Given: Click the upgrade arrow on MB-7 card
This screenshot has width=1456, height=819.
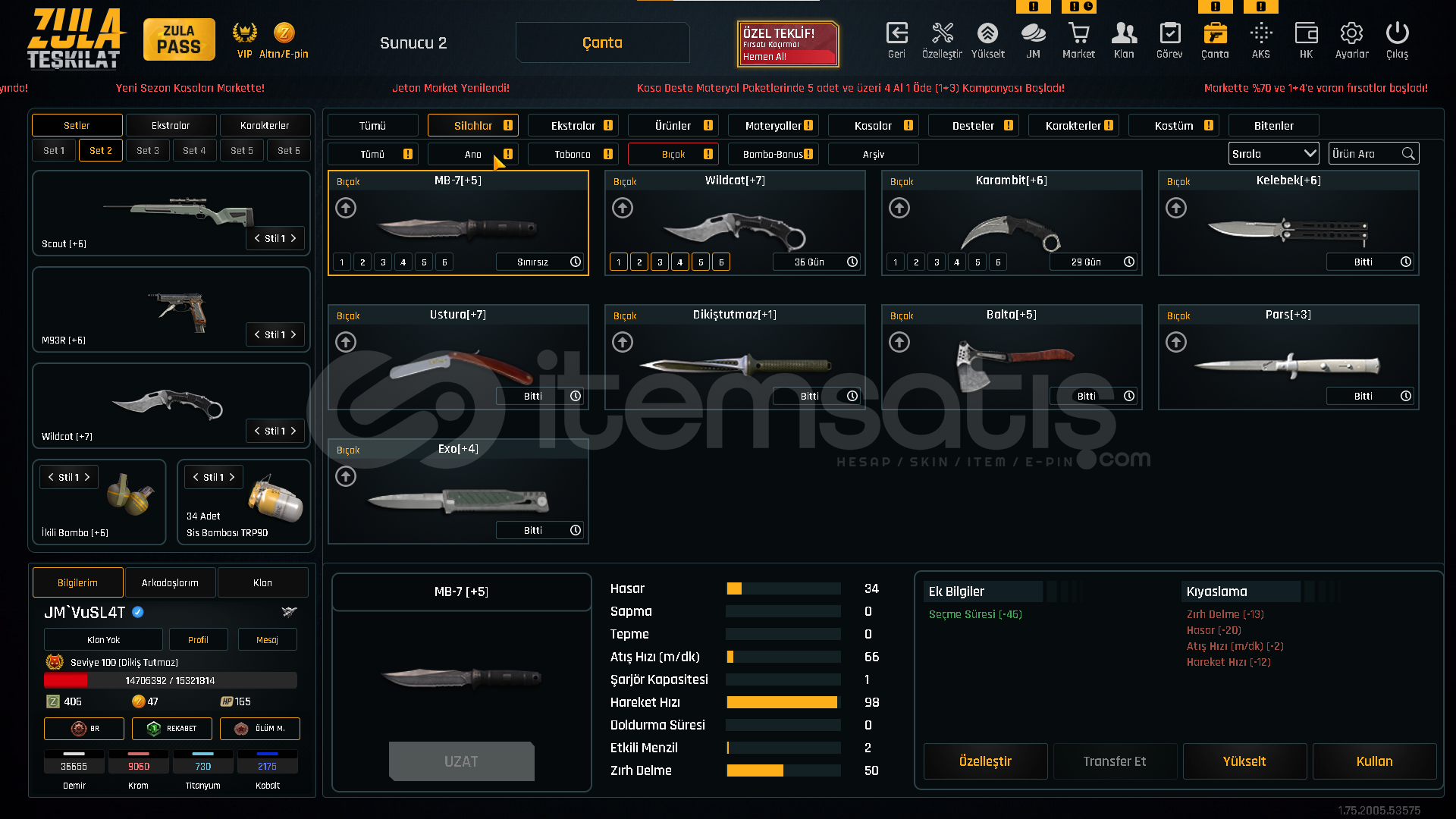Looking at the screenshot, I should click(x=346, y=208).
